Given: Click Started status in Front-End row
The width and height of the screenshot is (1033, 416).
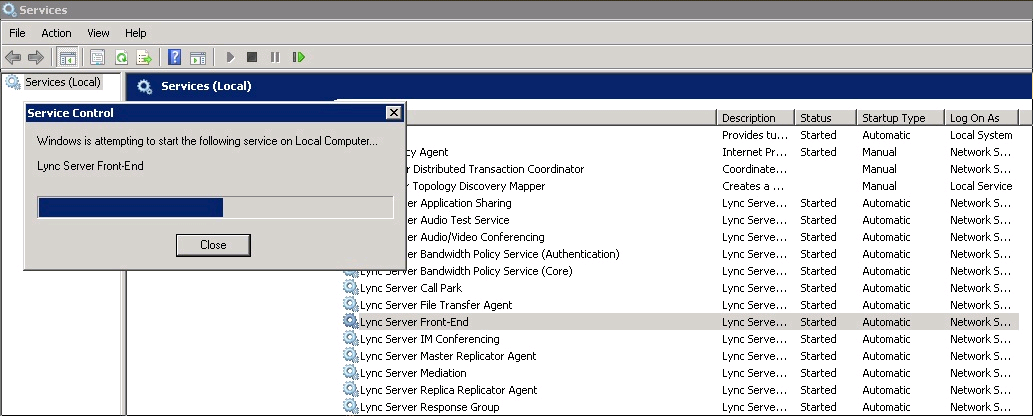Looking at the screenshot, I should (x=818, y=322).
